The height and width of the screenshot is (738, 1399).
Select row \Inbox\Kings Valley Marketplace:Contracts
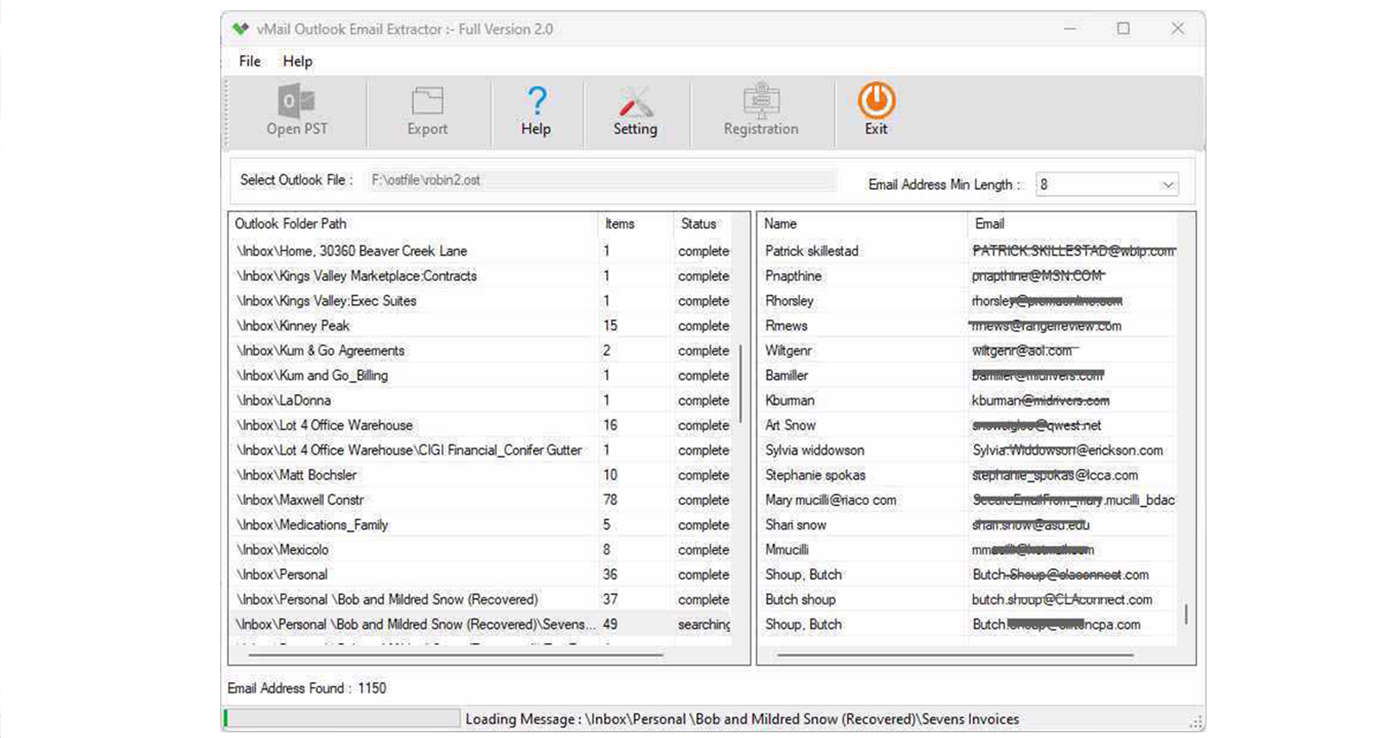tap(481, 276)
